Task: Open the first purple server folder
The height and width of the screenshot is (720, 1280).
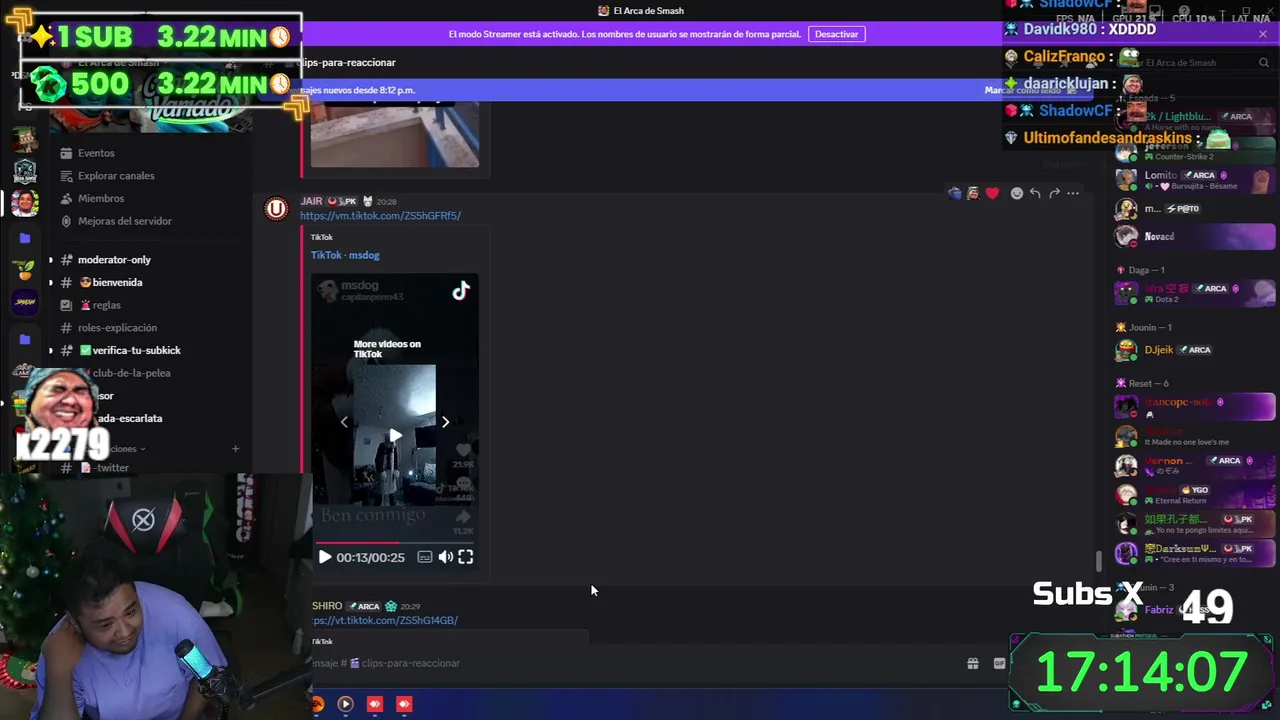Action: (x=25, y=238)
